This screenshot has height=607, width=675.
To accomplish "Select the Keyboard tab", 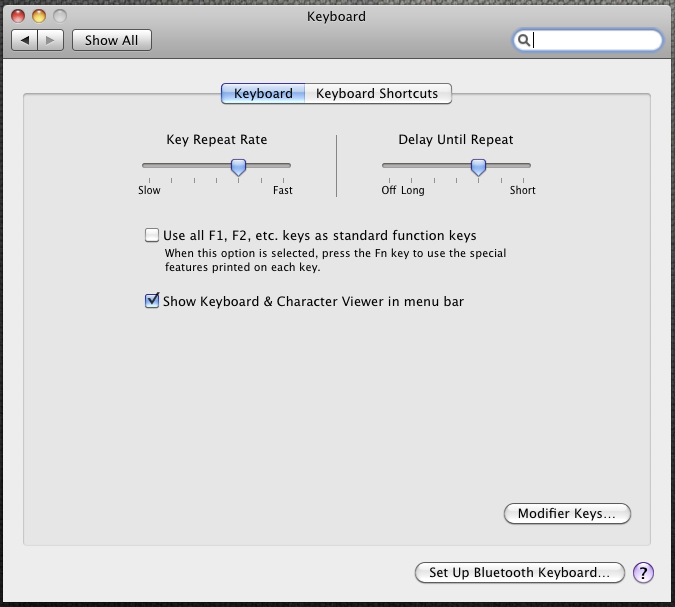I will pos(263,93).
